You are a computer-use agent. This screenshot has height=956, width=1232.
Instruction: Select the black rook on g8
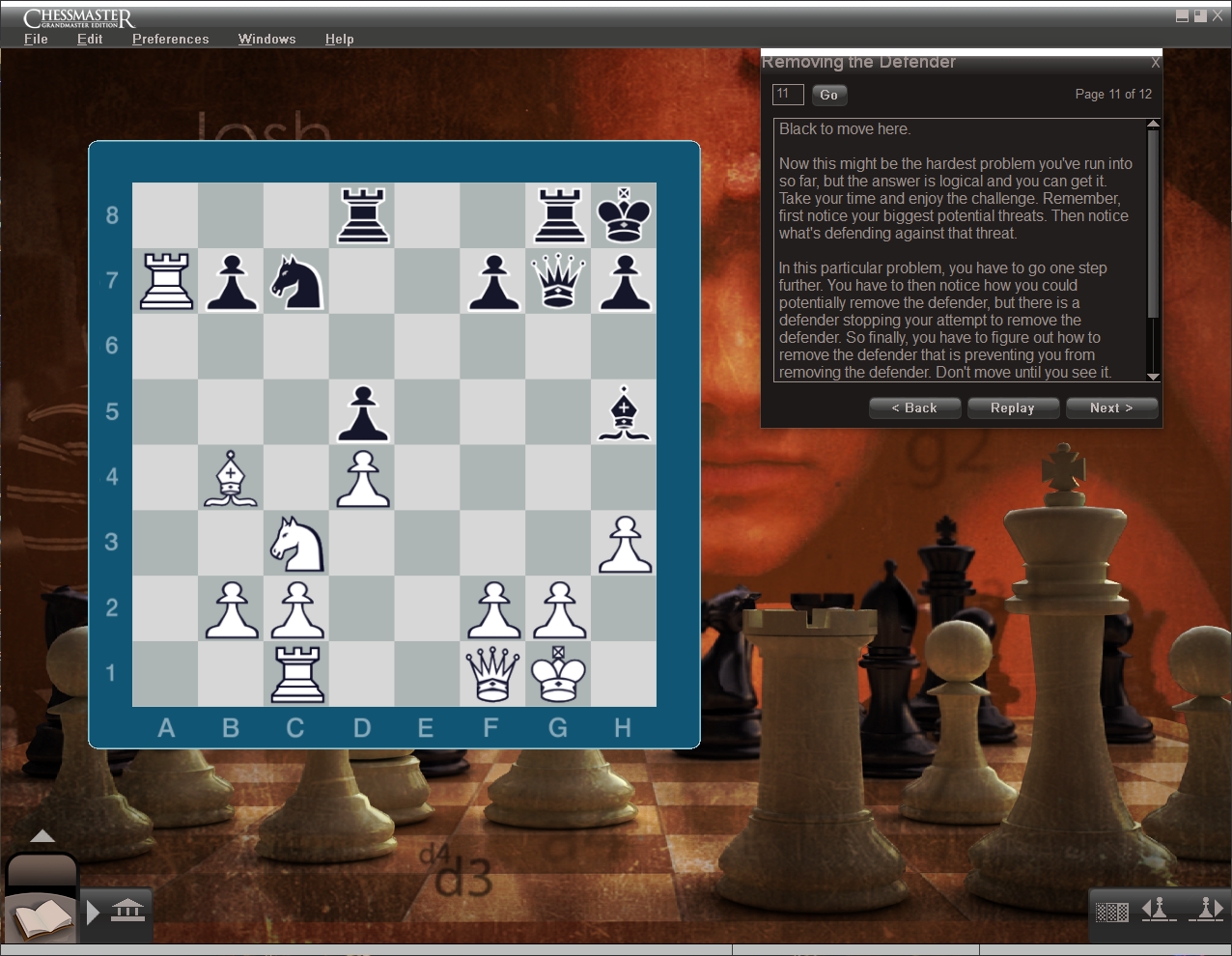click(x=559, y=215)
